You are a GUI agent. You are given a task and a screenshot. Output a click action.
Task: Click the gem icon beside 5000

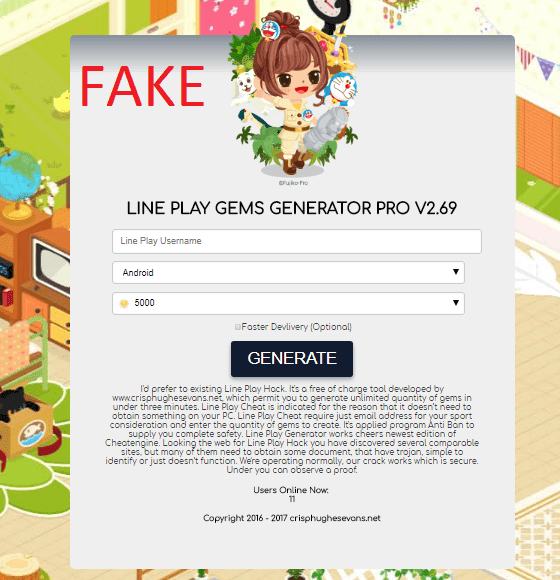124,304
